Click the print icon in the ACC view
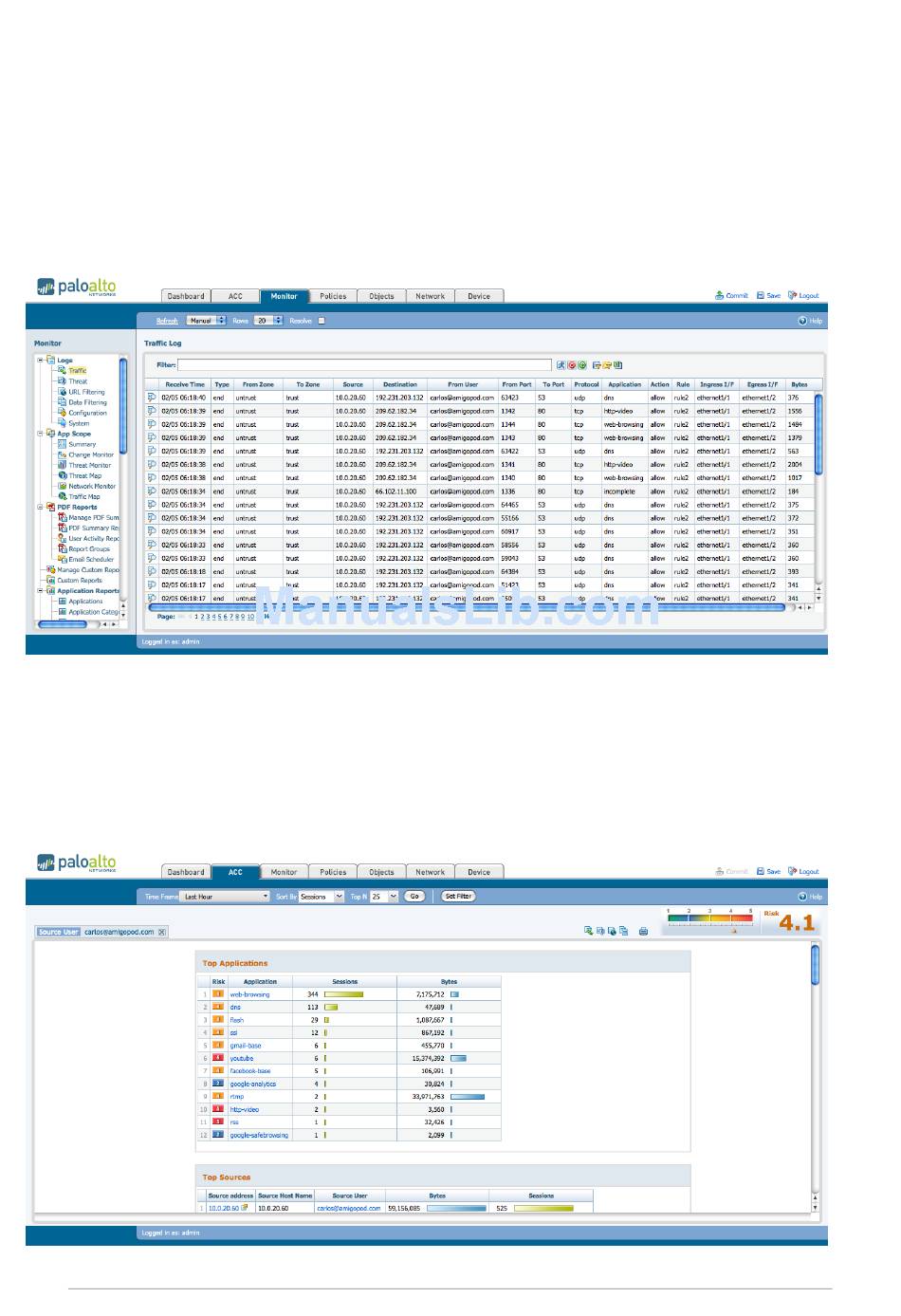901x1316 pixels. click(x=643, y=932)
